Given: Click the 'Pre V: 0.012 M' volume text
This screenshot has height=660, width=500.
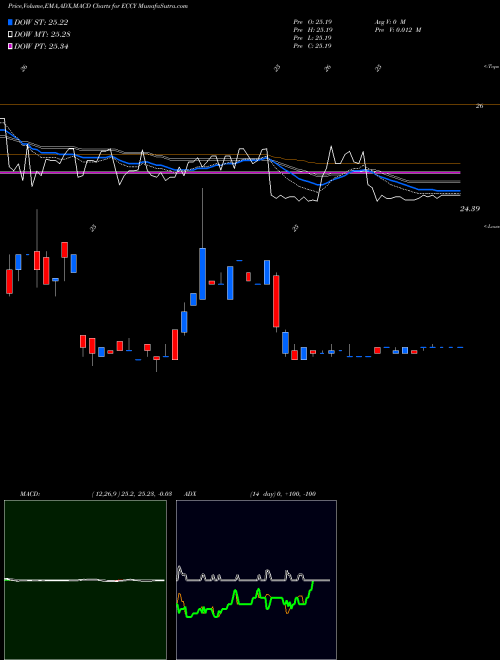Looking at the screenshot, I should click(398, 30).
